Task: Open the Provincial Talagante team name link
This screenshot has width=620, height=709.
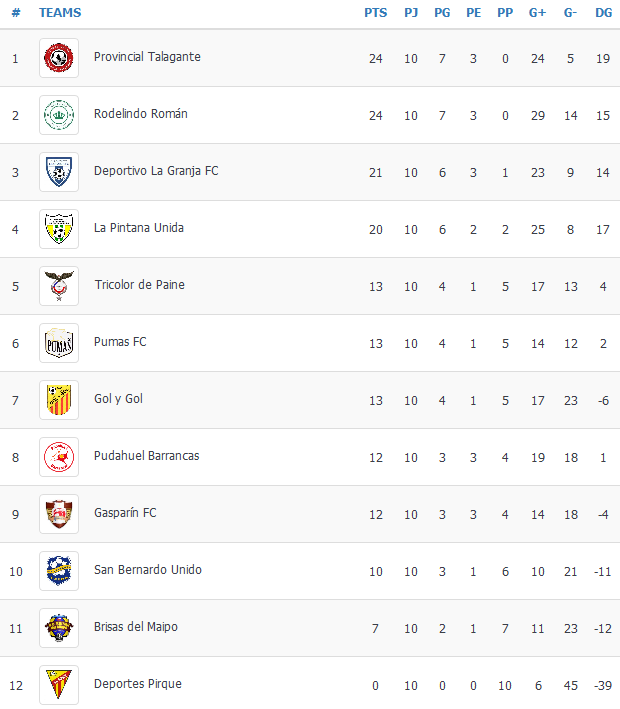Action: [147, 57]
